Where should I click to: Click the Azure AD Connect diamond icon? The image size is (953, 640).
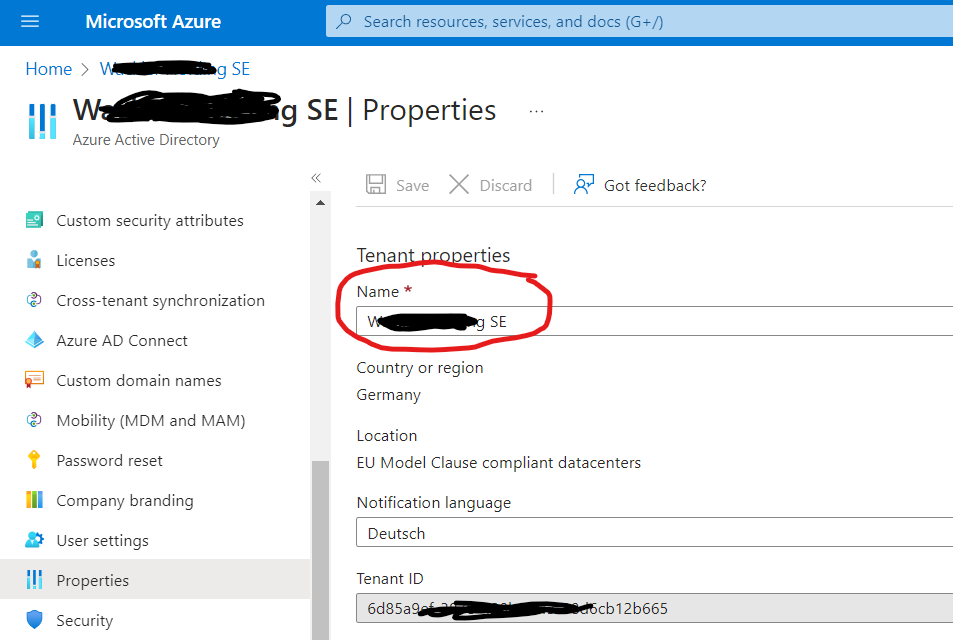click(x=35, y=340)
